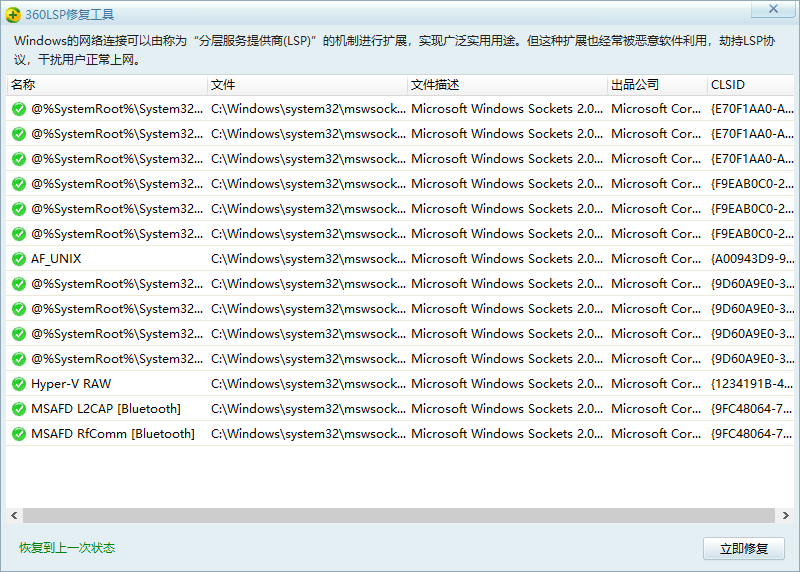
Task: Click file description cell in AF_UNIX row
Action: coord(507,259)
